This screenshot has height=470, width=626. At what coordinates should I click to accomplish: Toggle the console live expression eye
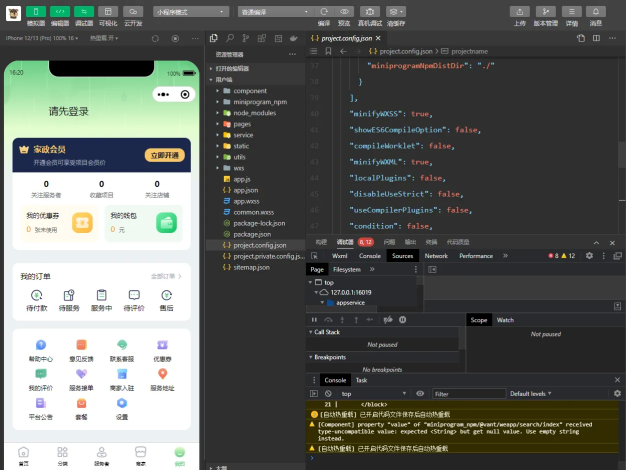click(420, 394)
